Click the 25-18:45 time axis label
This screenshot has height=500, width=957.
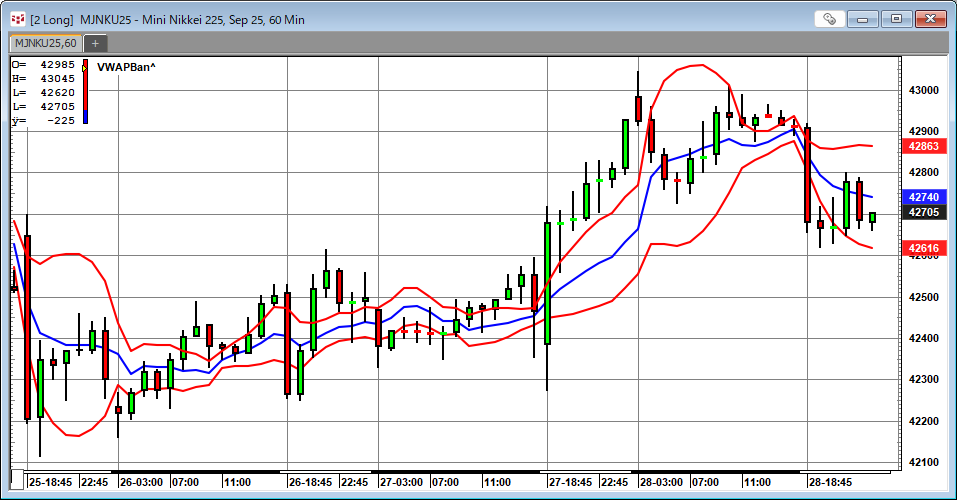click(x=50, y=482)
